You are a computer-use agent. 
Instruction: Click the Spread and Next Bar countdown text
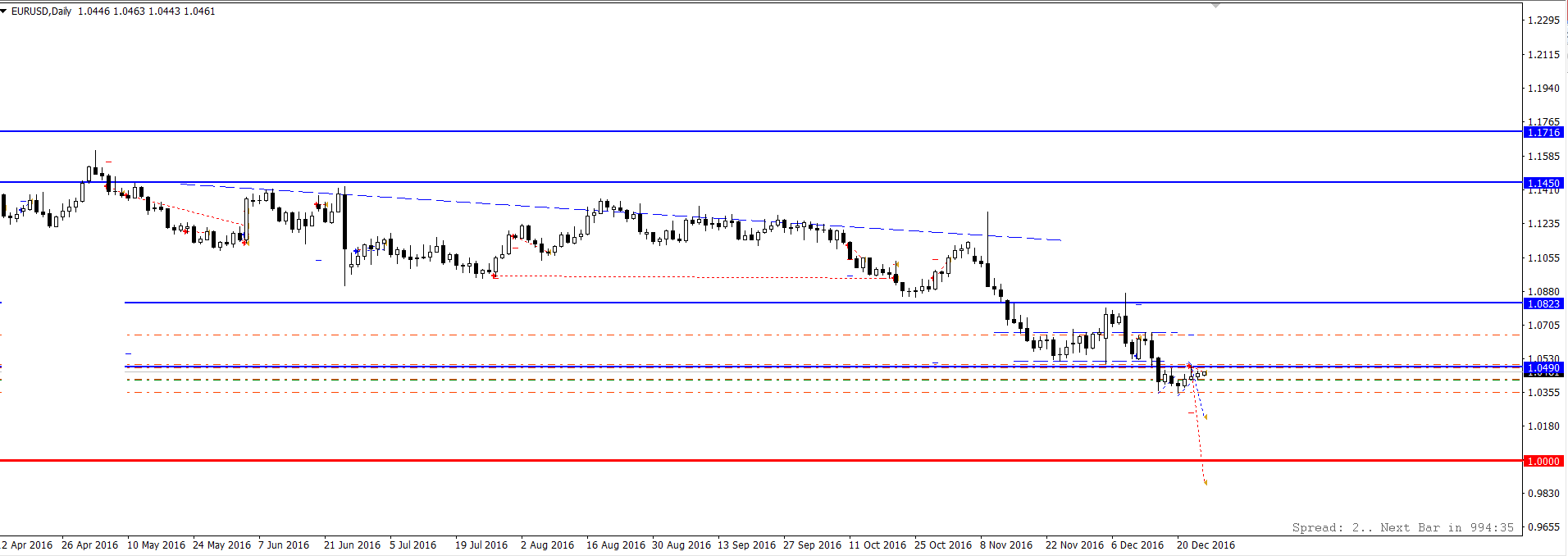(x=1403, y=527)
